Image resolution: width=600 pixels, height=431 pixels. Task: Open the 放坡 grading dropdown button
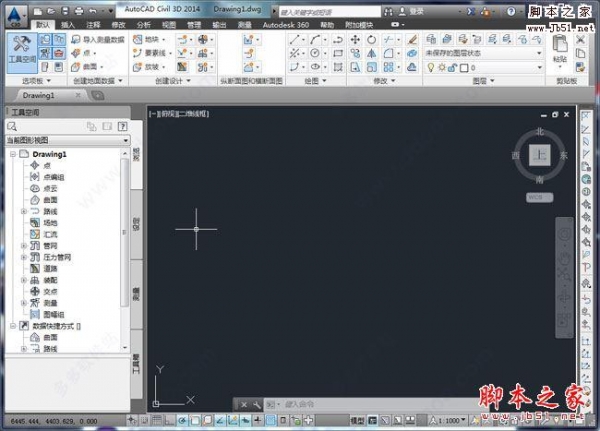(x=150, y=67)
